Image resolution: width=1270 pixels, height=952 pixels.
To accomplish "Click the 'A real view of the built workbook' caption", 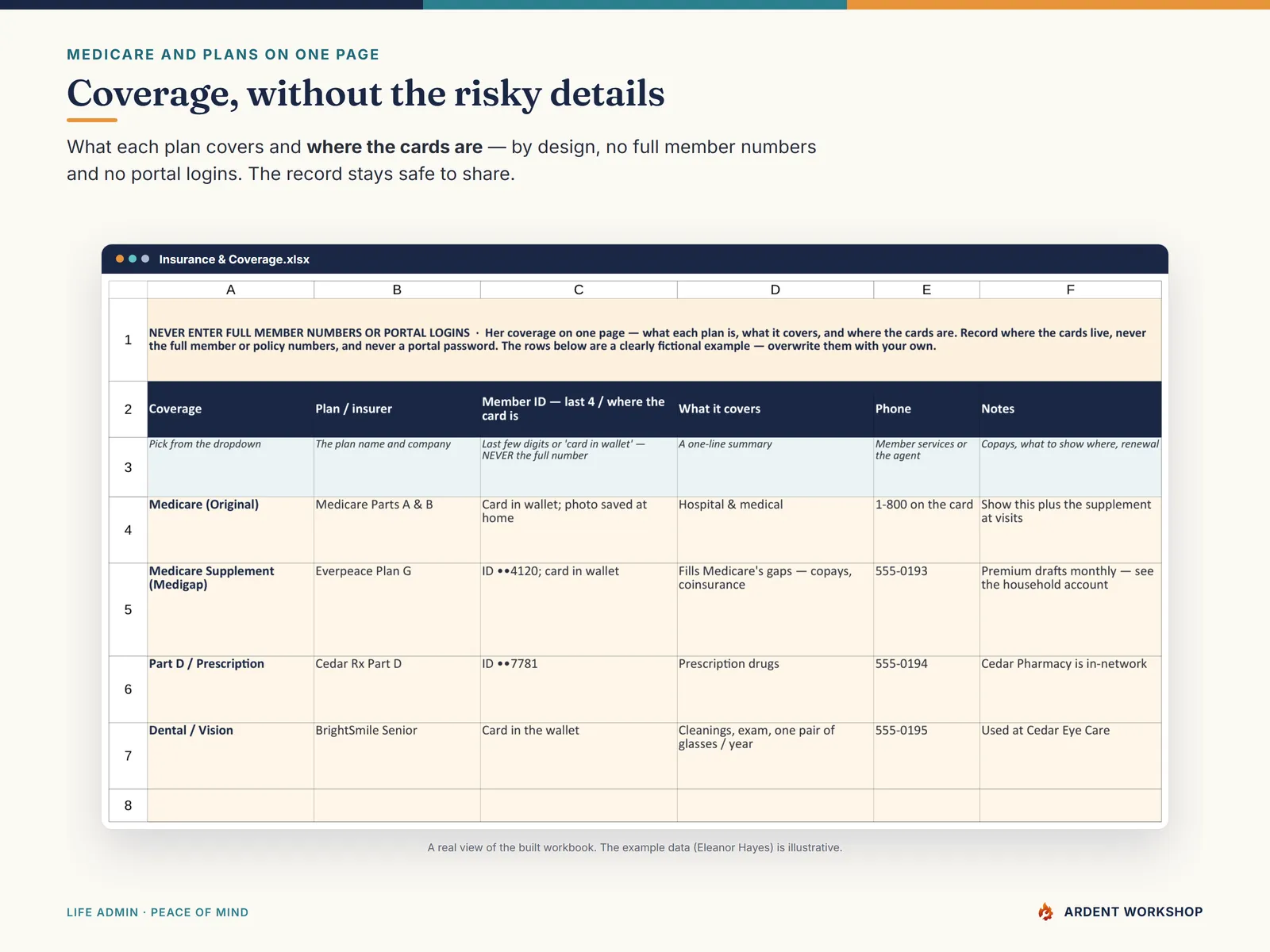I will (x=635, y=847).
